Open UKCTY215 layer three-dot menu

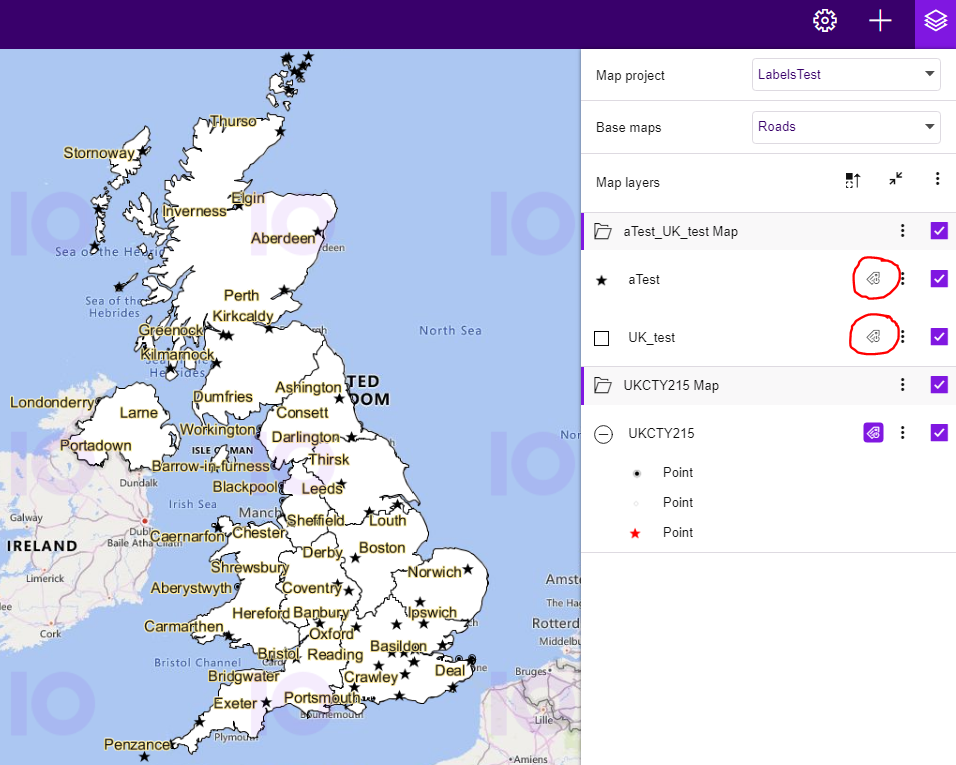(x=902, y=433)
